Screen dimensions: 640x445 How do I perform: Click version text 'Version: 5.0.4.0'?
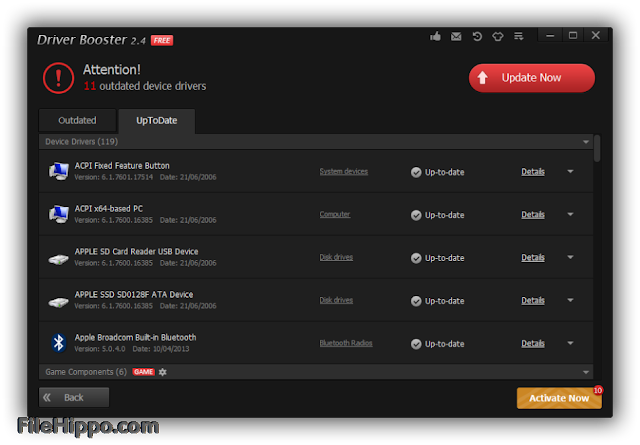click(100, 349)
